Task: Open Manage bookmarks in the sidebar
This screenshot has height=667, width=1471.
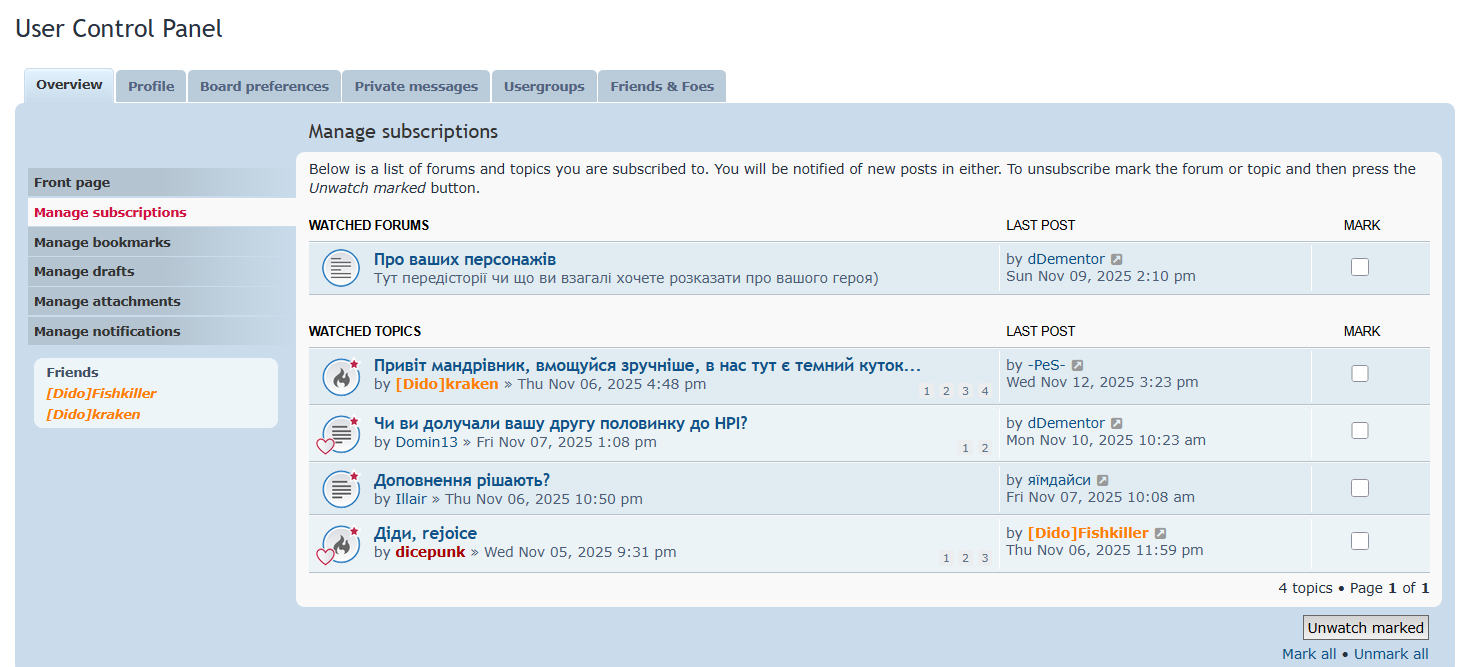Action: (102, 242)
